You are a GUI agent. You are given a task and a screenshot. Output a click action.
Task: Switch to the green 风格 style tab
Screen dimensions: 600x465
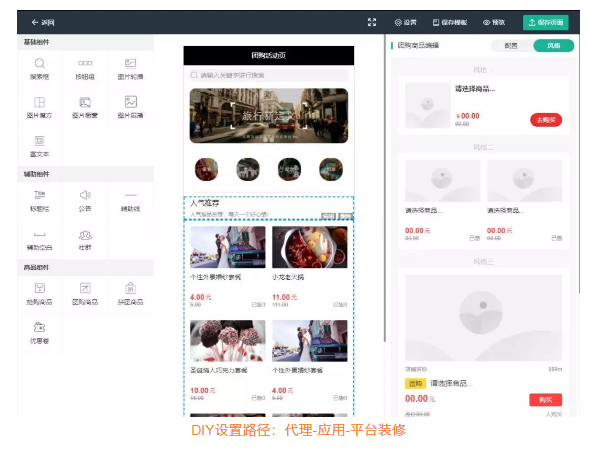(553, 46)
